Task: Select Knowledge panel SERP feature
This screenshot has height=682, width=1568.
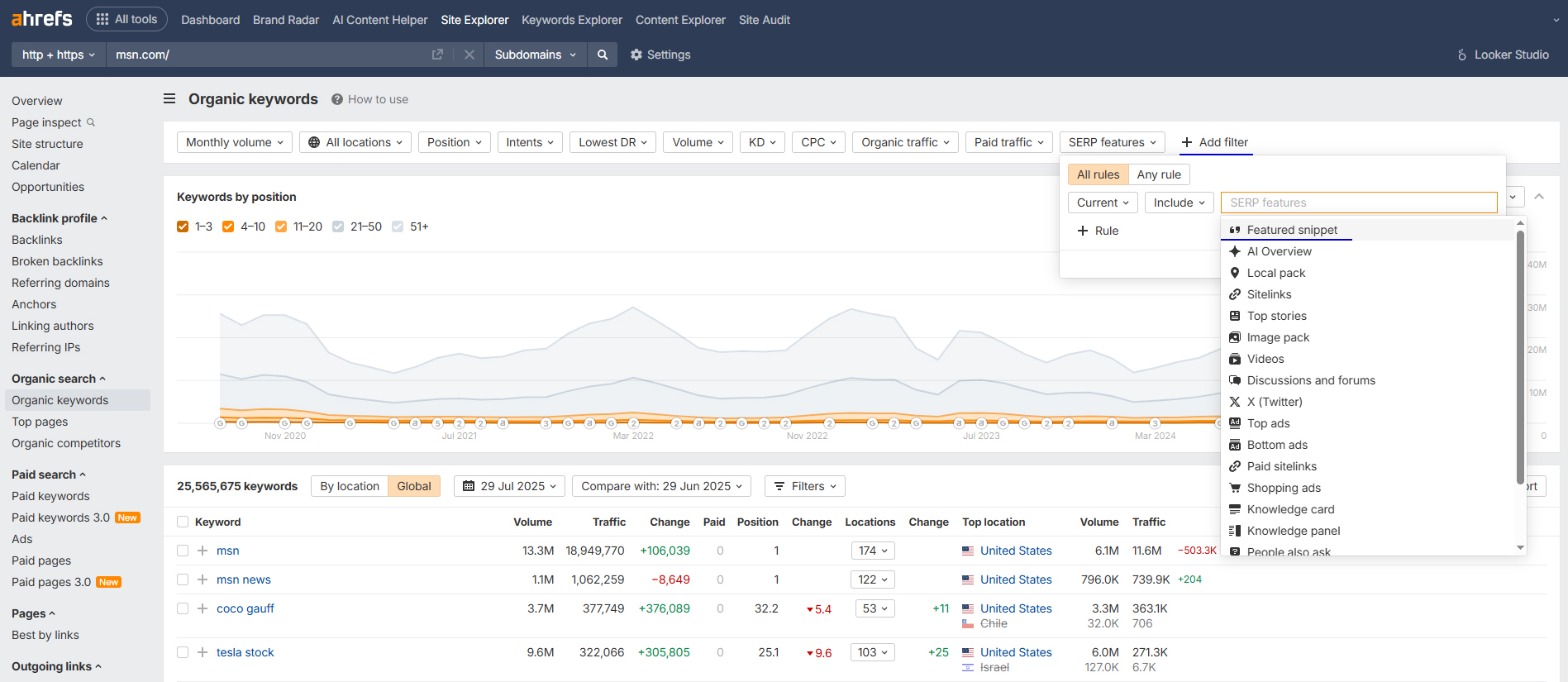Action: (1369, 531)
